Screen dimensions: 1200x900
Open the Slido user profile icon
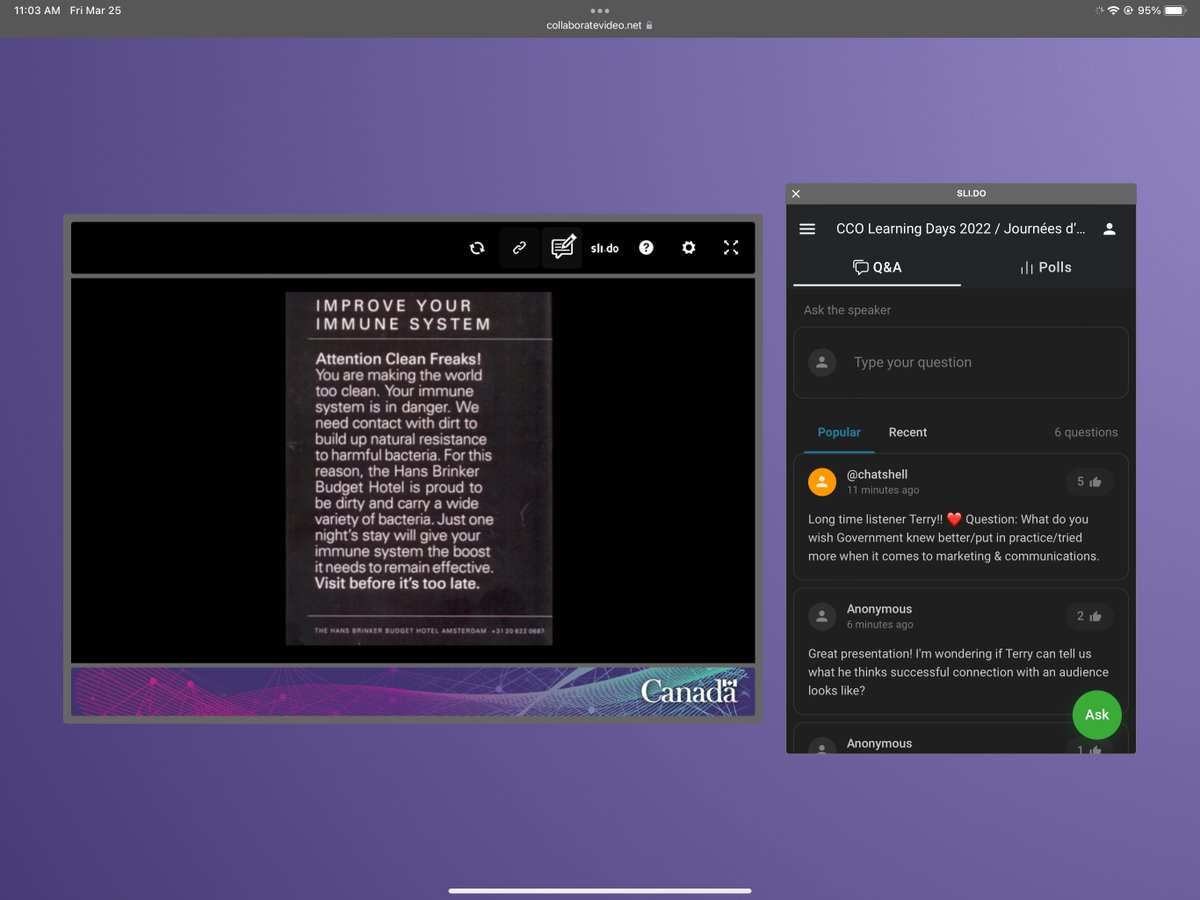click(1109, 229)
